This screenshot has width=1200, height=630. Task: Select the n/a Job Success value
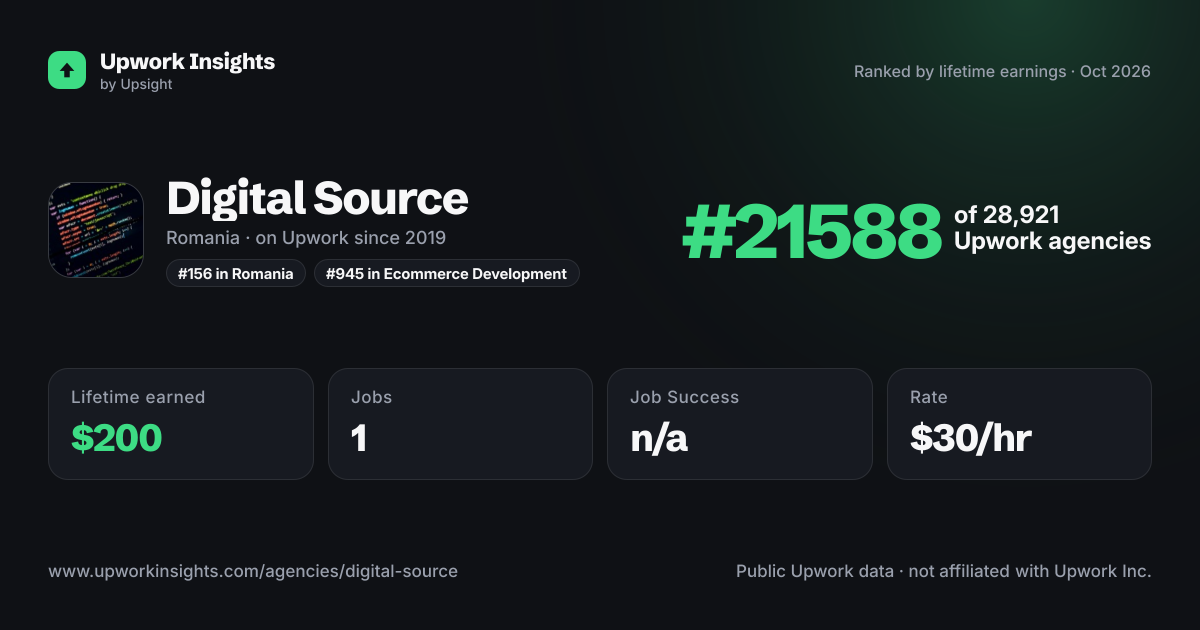[x=659, y=438]
